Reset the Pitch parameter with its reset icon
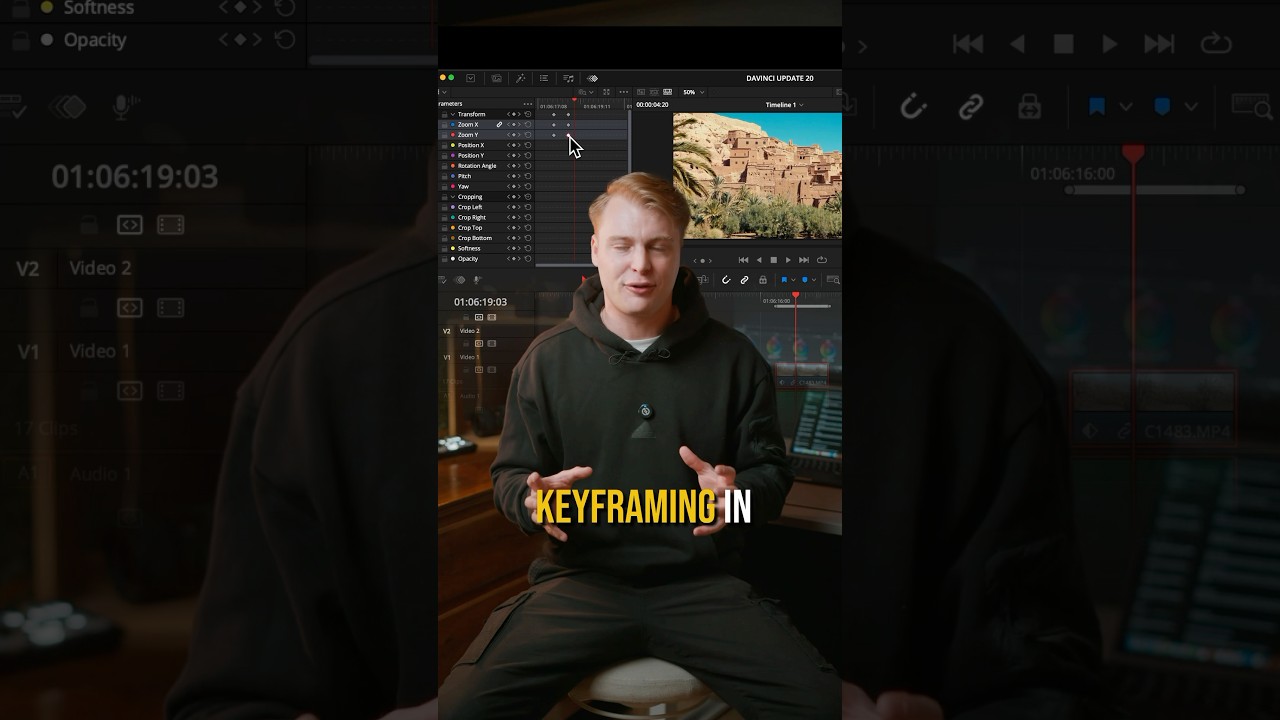The image size is (1280, 720). [x=528, y=176]
